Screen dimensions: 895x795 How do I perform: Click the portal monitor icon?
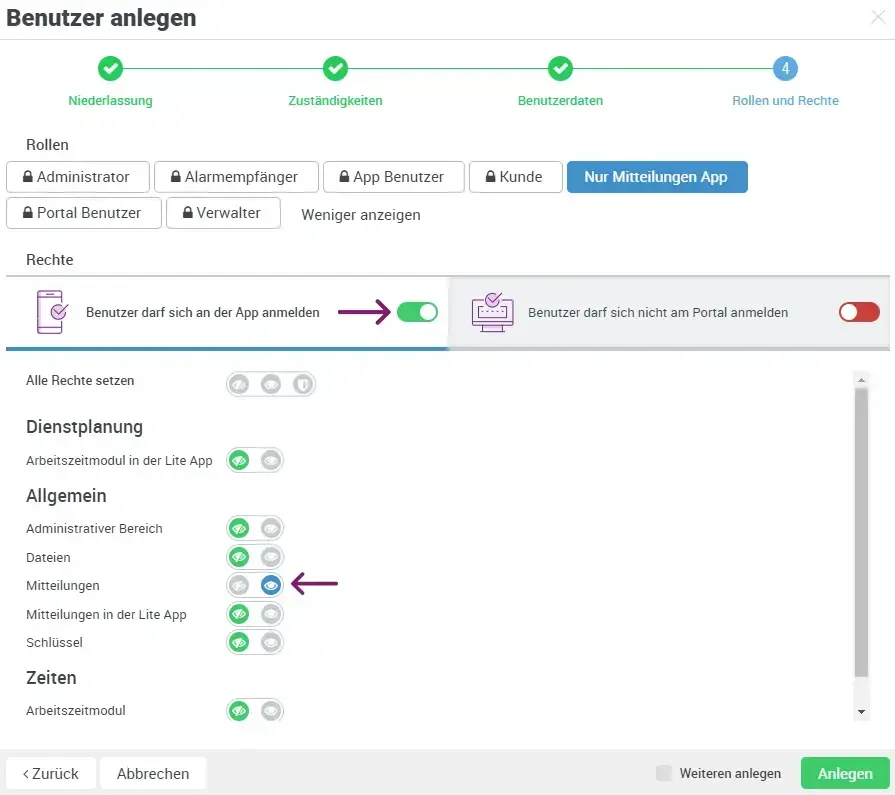coord(491,313)
